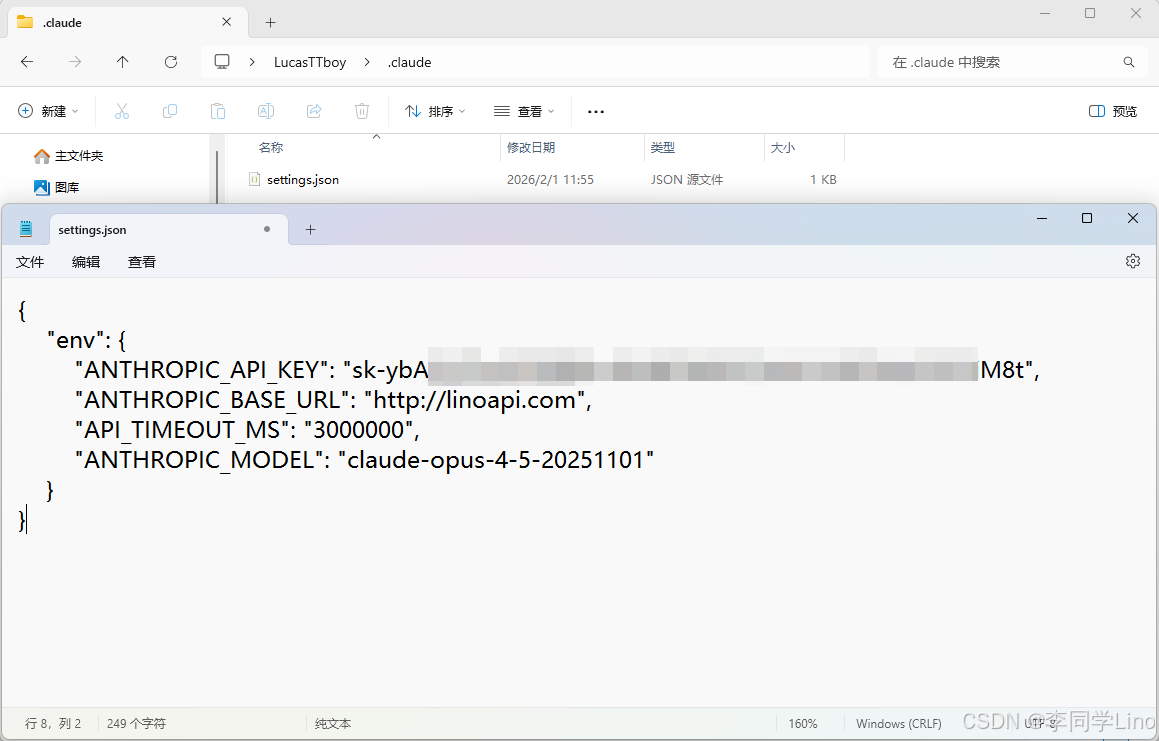
Task: Open Notepad 查看 menu
Action: point(142,262)
